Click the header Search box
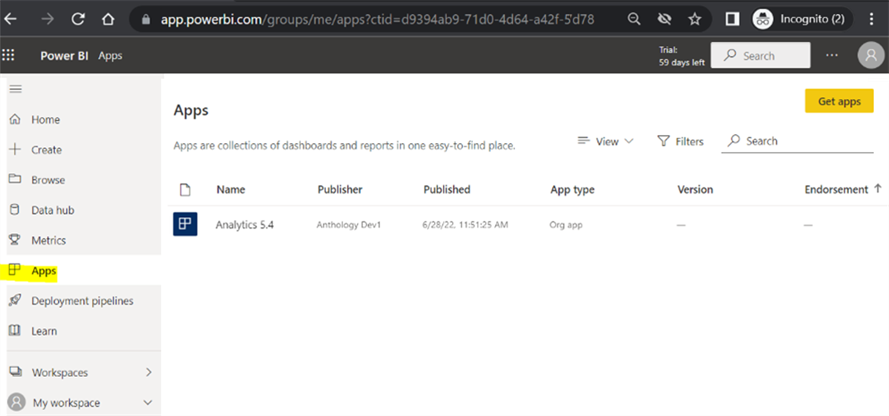Screen dimensions: 889x416 760,56
